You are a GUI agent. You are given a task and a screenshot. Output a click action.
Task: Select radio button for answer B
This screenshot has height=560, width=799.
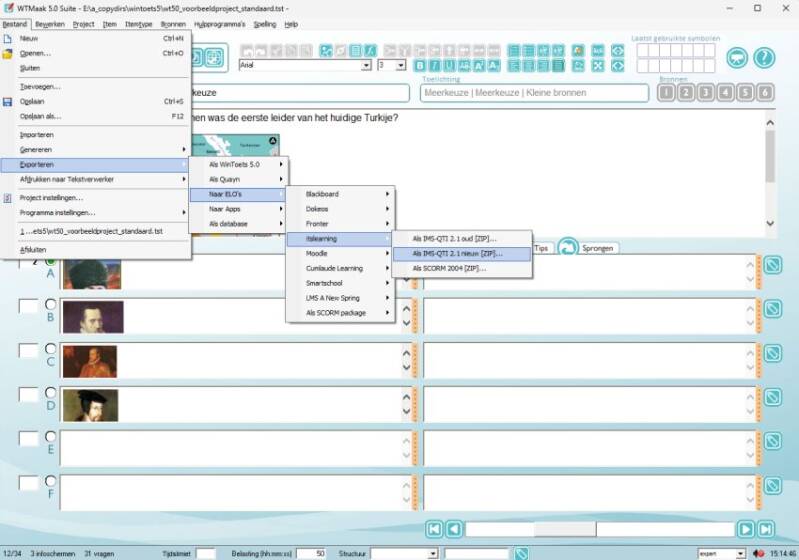[50, 304]
